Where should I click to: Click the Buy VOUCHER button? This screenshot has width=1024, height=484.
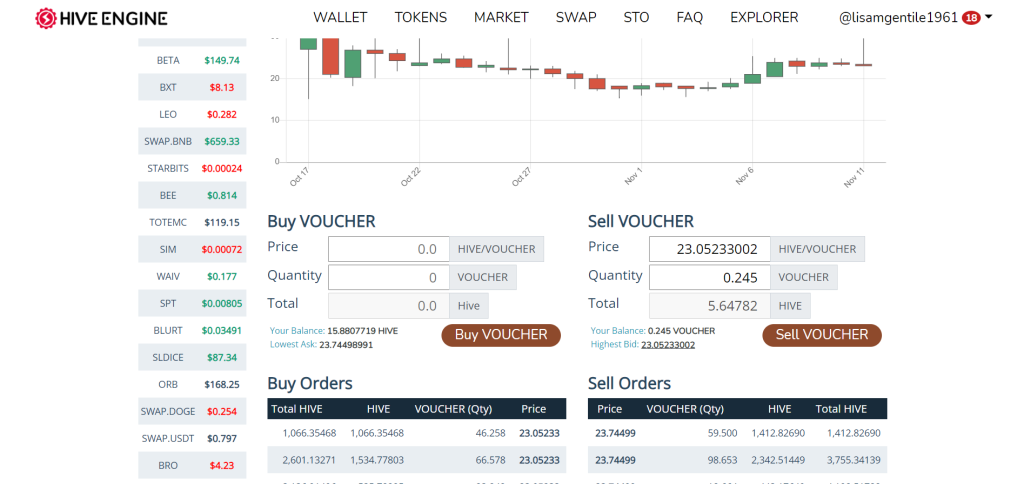click(501, 335)
